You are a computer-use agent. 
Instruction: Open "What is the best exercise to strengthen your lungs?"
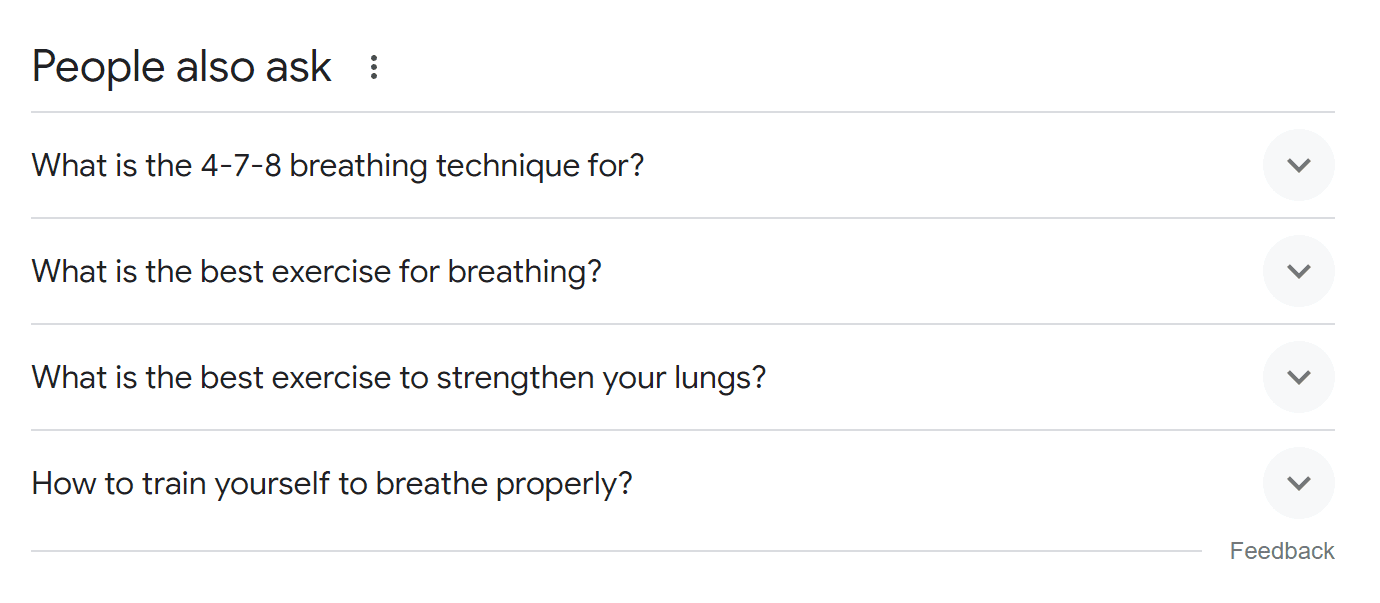coord(399,377)
